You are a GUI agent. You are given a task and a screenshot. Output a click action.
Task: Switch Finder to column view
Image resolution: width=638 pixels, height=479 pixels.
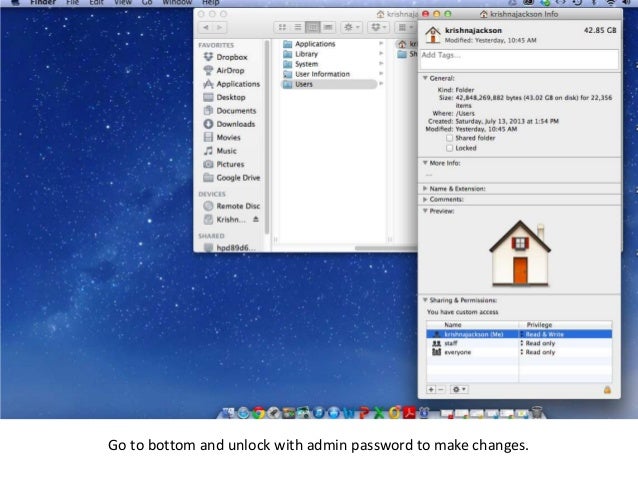point(312,27)
